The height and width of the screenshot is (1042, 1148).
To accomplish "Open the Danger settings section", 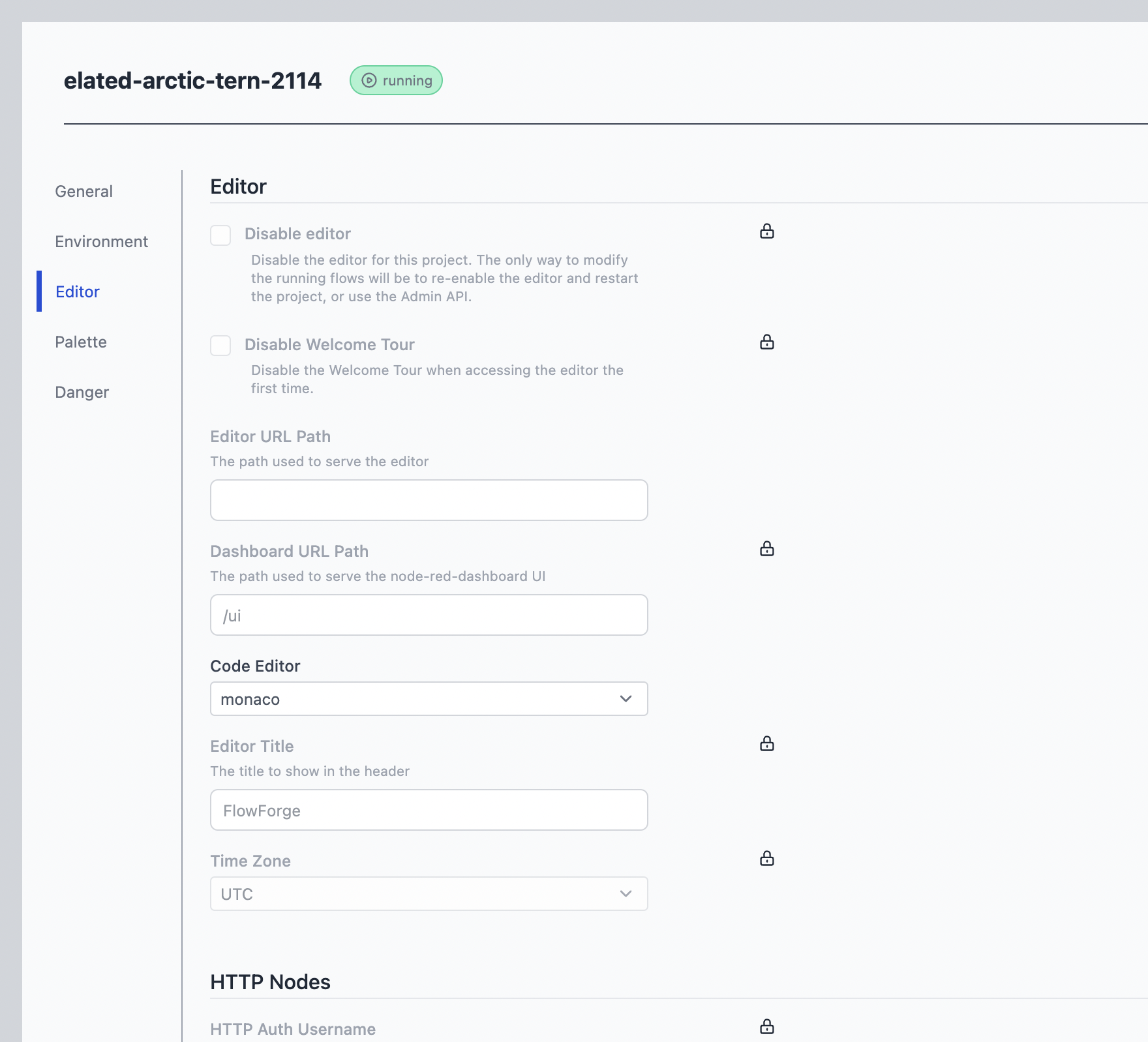I will [82, 392].
